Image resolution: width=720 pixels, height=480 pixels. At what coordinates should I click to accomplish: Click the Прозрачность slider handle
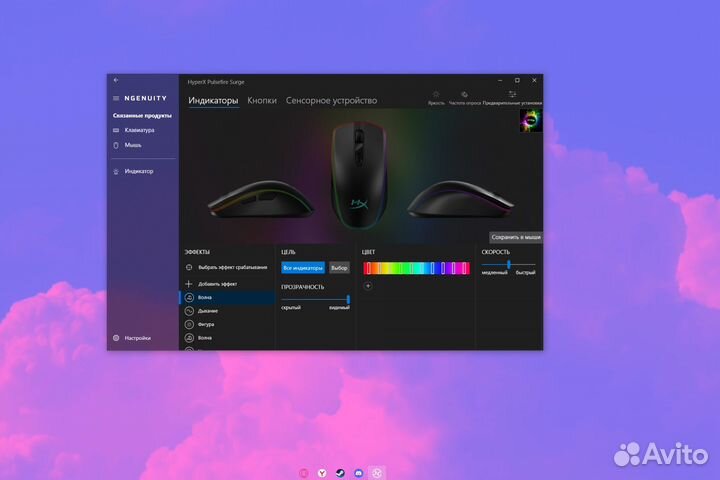[348, 299]
